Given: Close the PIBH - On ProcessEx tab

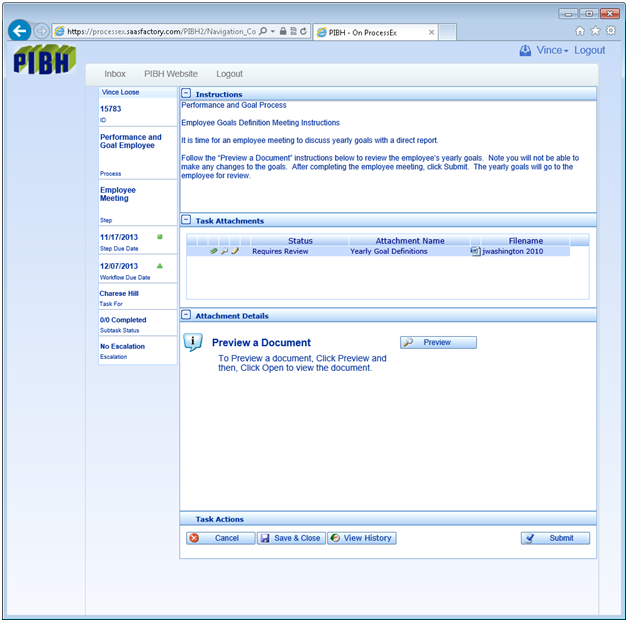Looking at the screenshot, I should point(431,32).
